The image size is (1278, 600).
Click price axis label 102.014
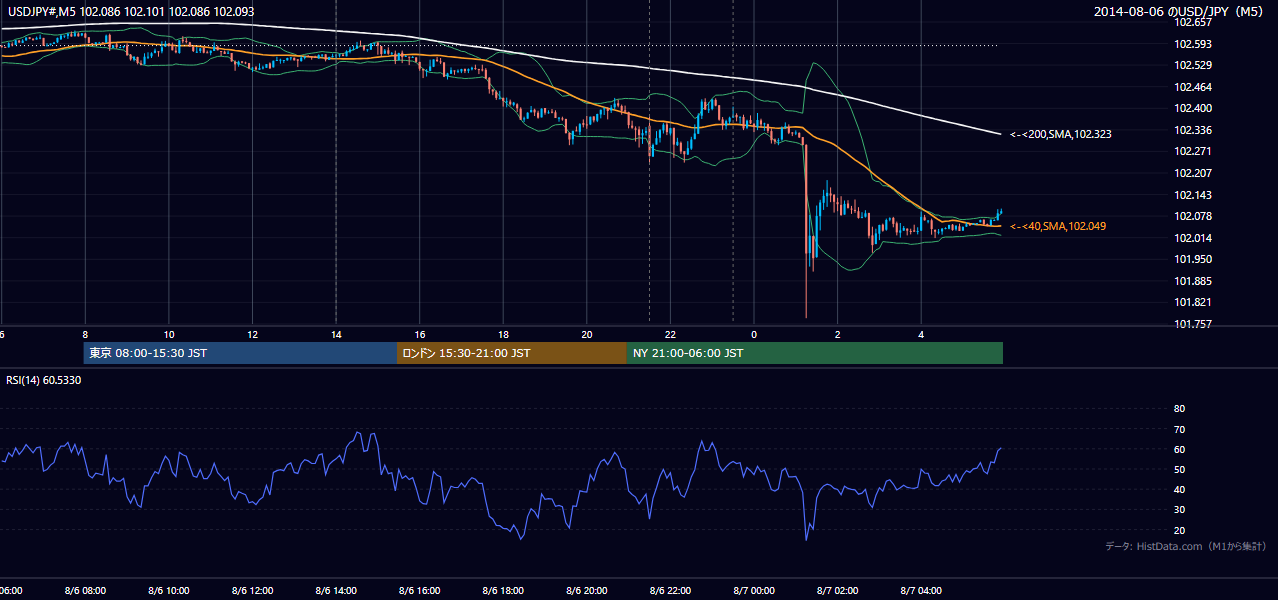click(1191, 238)
